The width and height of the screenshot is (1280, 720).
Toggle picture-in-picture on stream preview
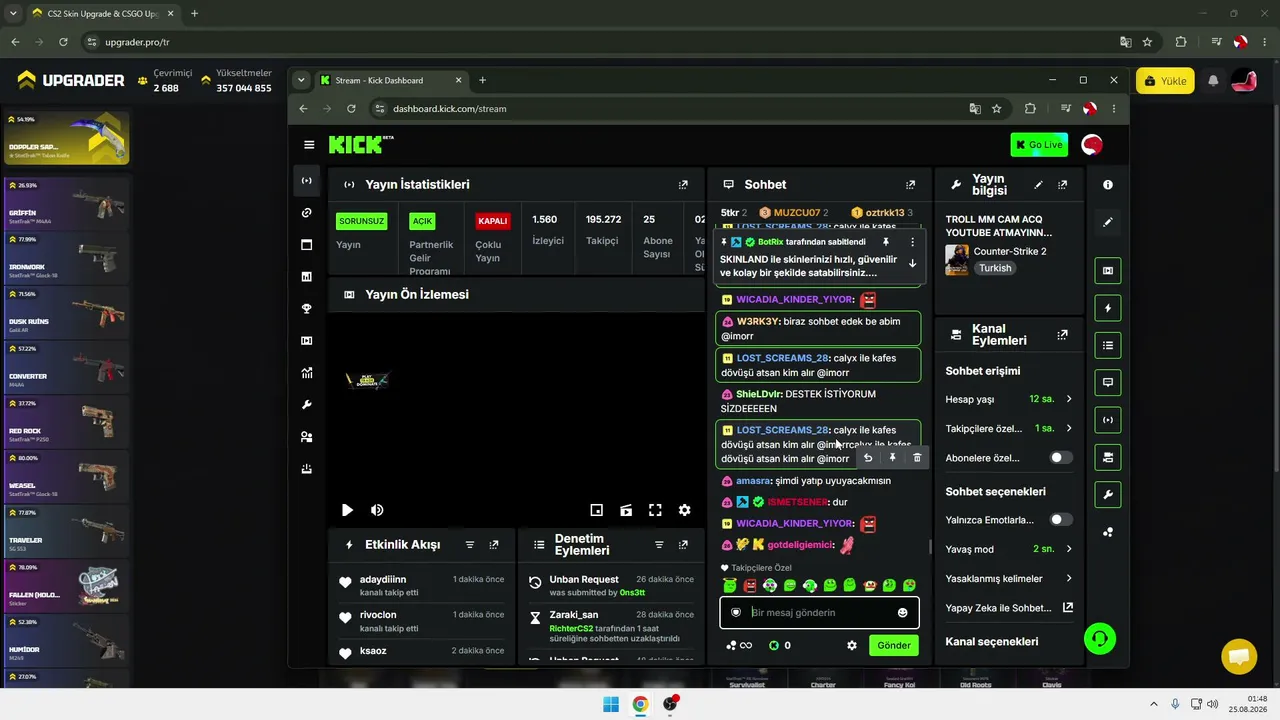[x=596, y=510]
